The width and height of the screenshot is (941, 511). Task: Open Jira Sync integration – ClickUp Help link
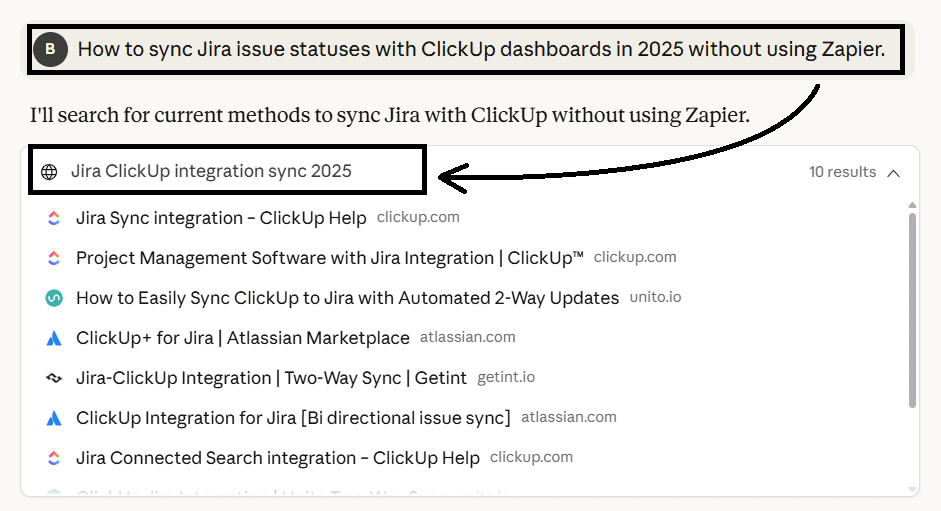click(221, 218)
